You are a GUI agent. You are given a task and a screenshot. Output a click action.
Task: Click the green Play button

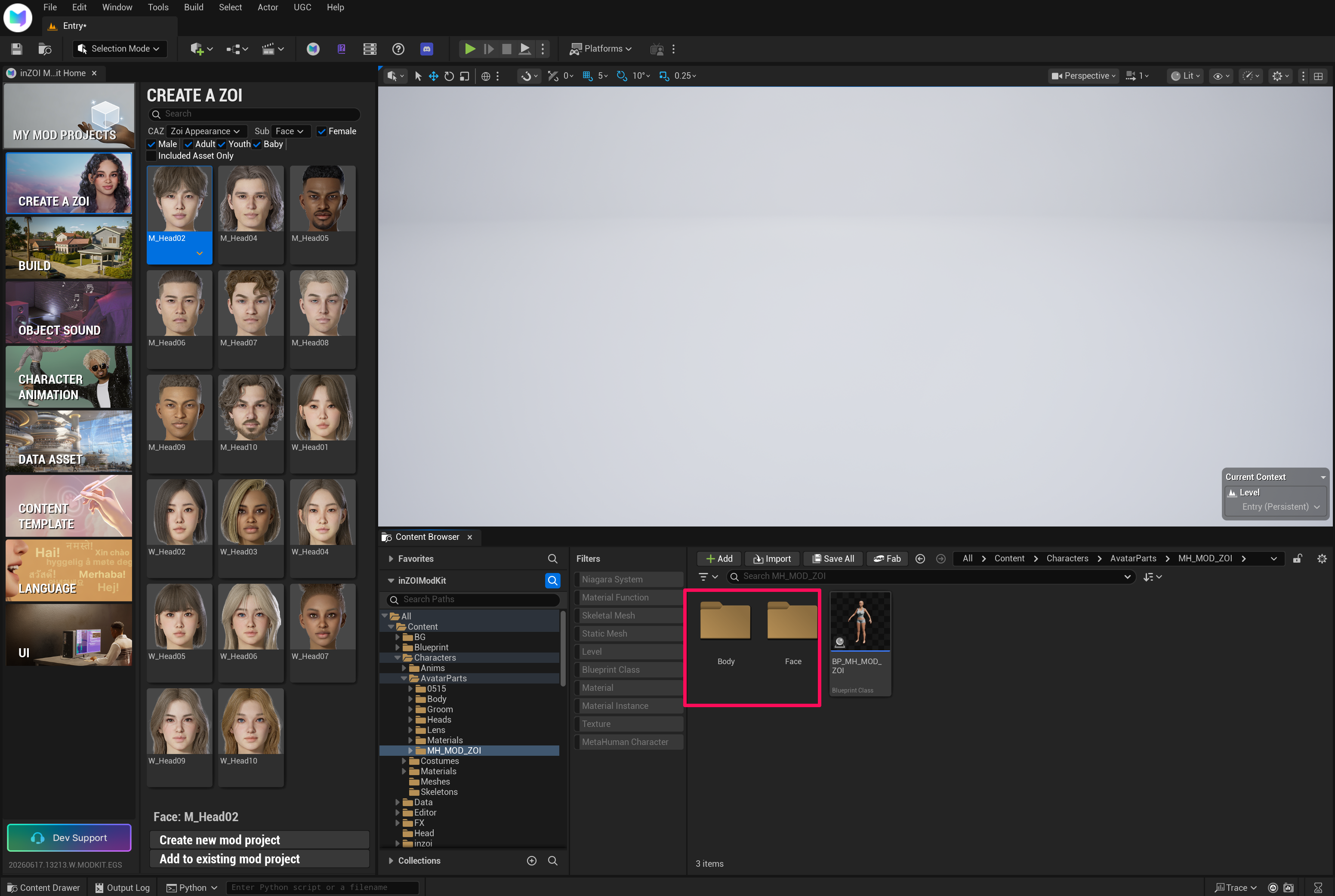470,49
